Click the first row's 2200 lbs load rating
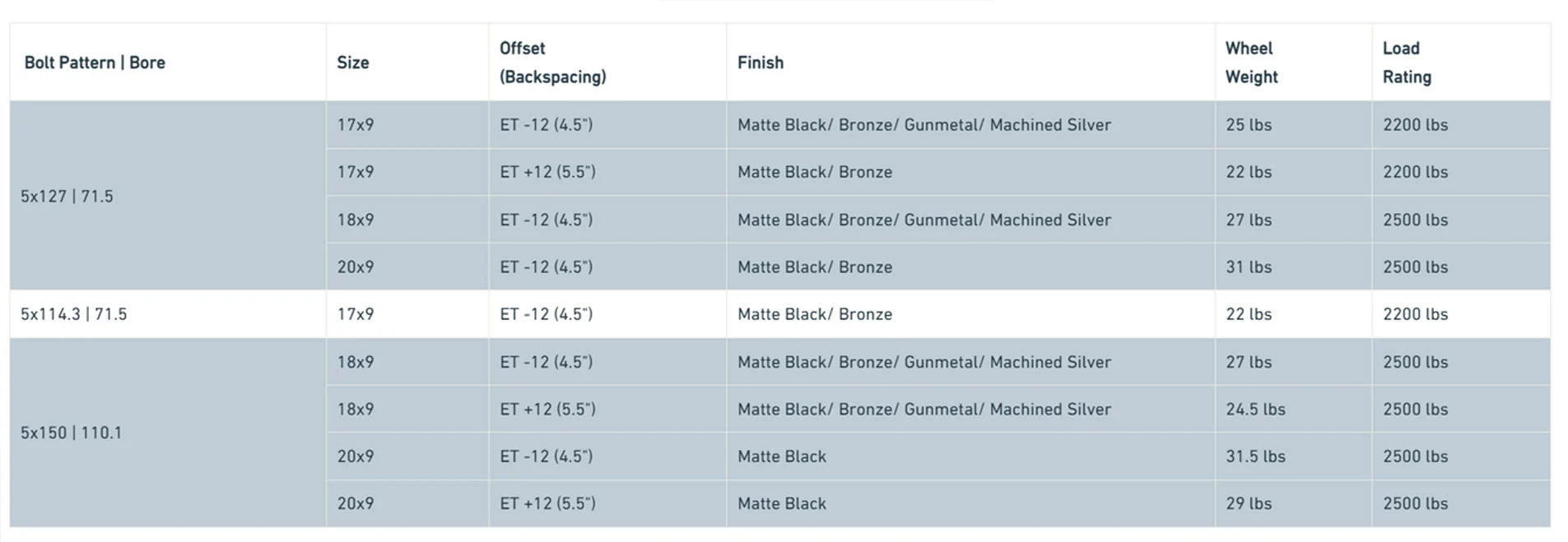This screenshot has width=1568, height=542. [x=1415, y=125]
